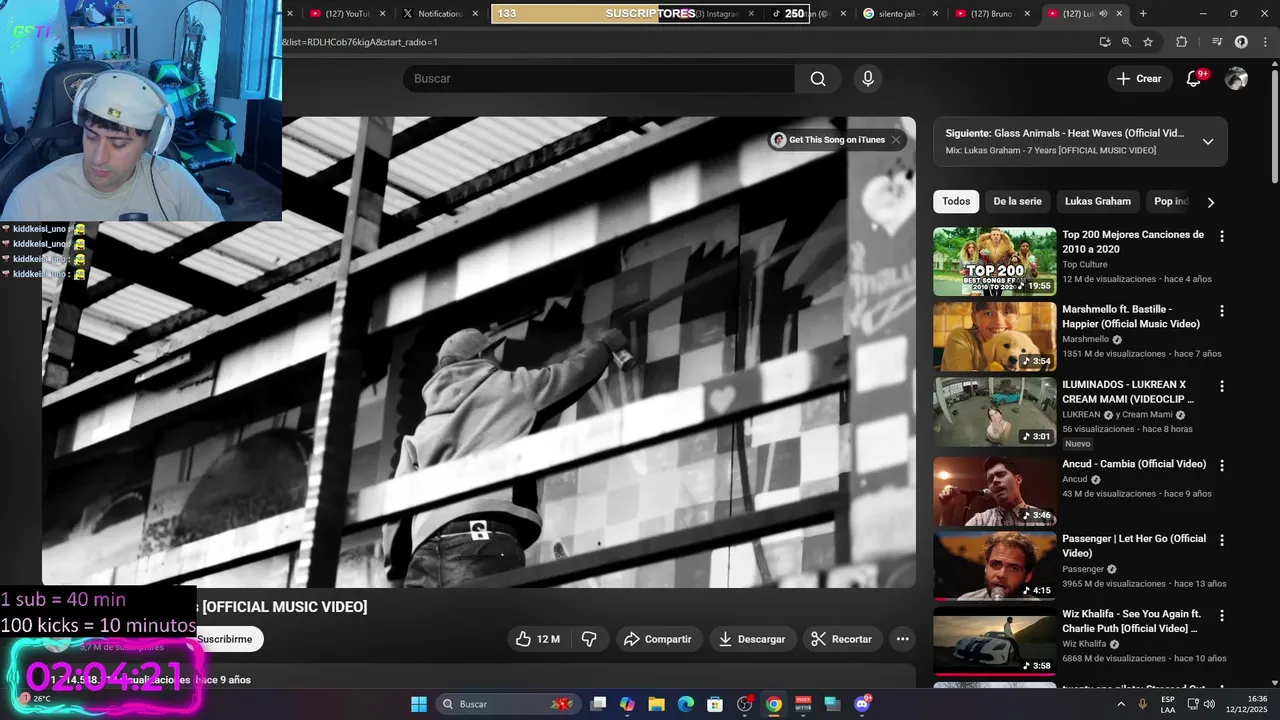The image size is (1280, 720).
Task: Open the ILUMINADOS - LUKREAN X CREAM MAMI video title
Action: click(x=1130, y=391)
